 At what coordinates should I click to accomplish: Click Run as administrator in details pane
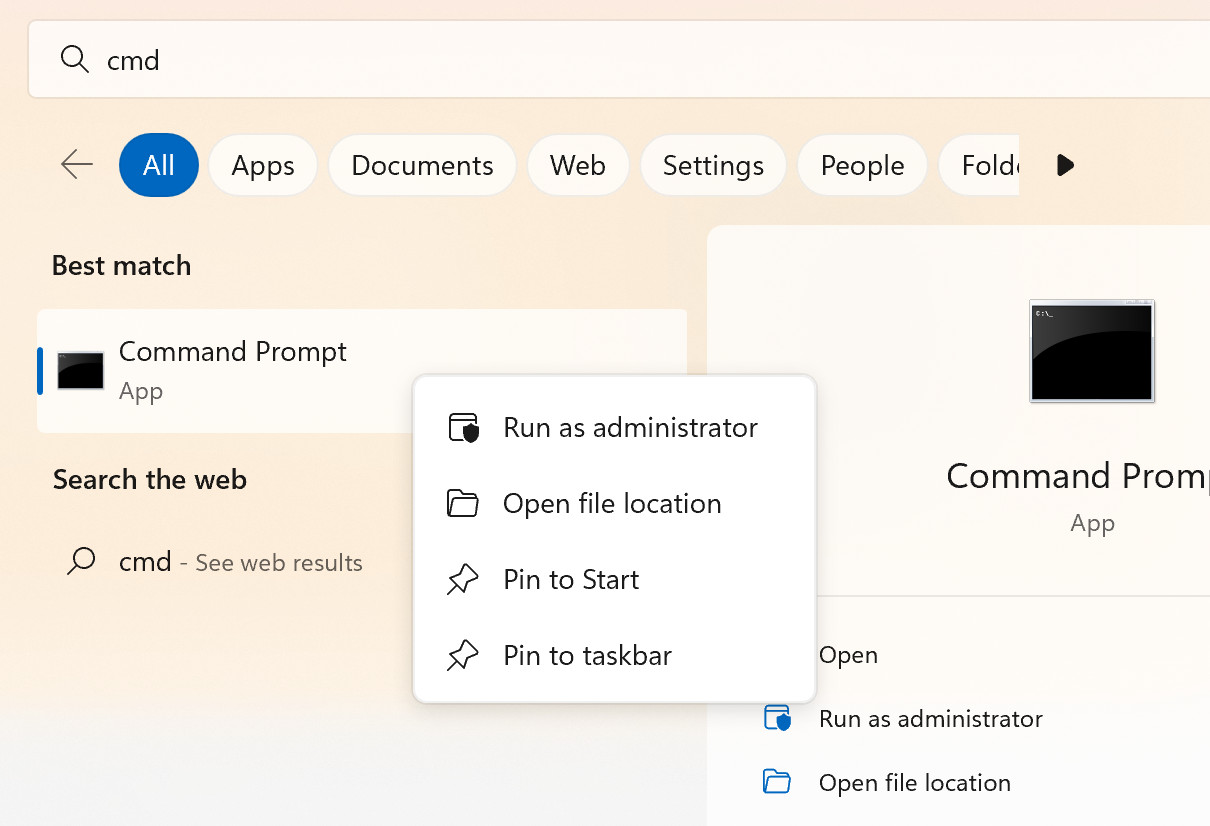[x=930, y=719]
